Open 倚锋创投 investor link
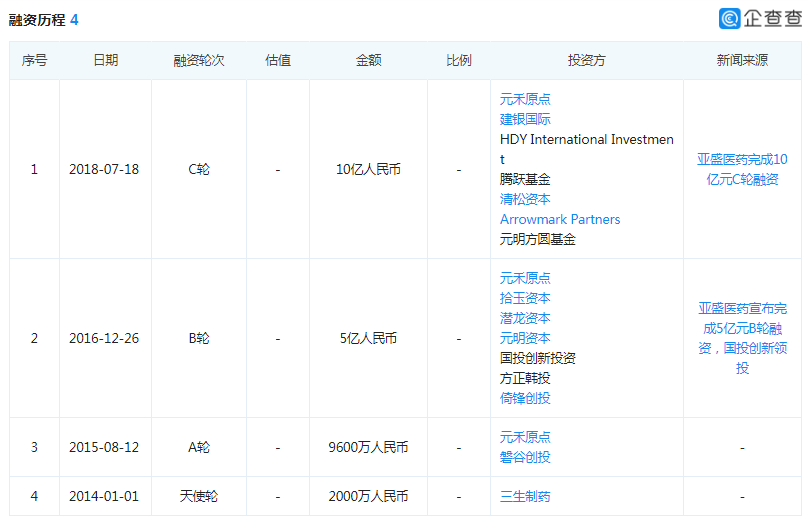 (525, 398)
